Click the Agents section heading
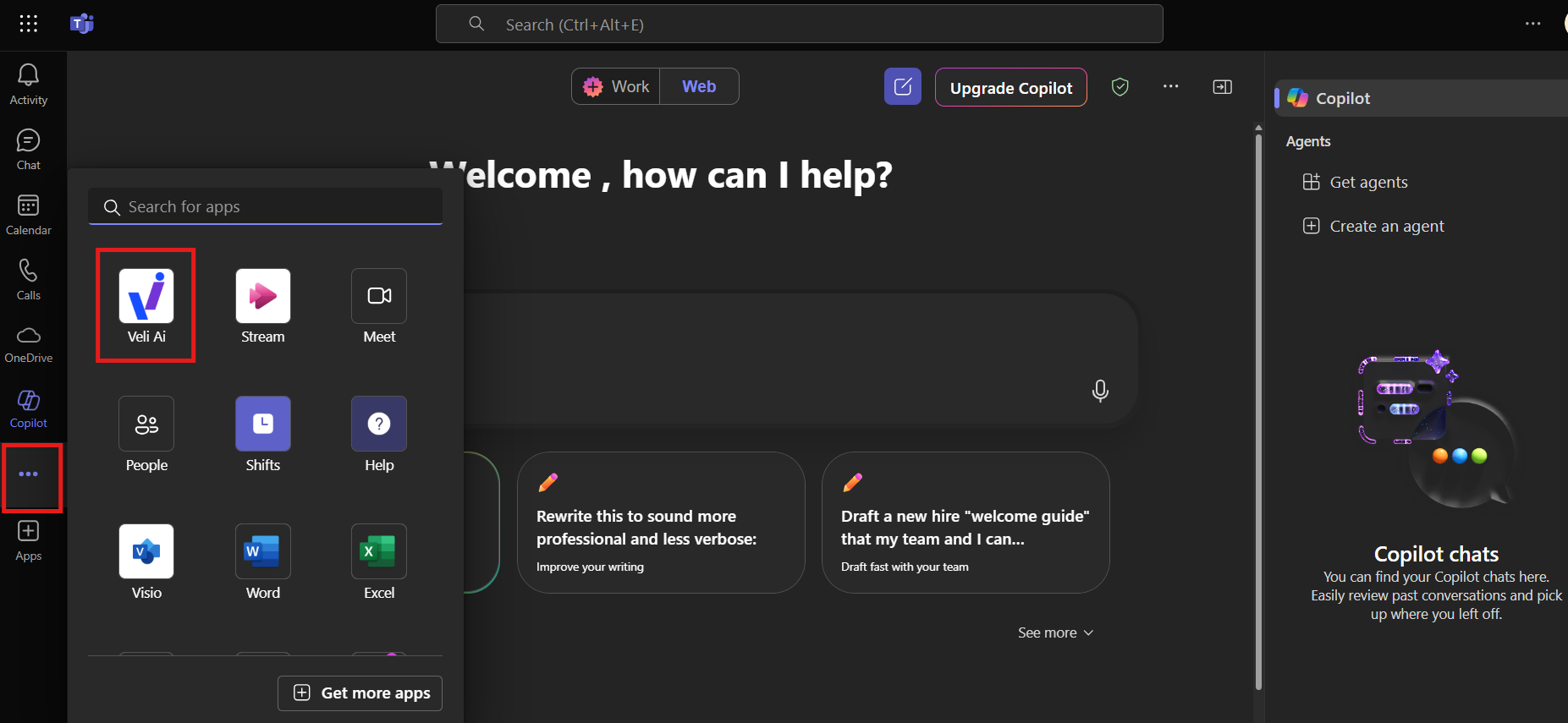The width and height of the screenshot is (1568, 723). (1308, 141)
